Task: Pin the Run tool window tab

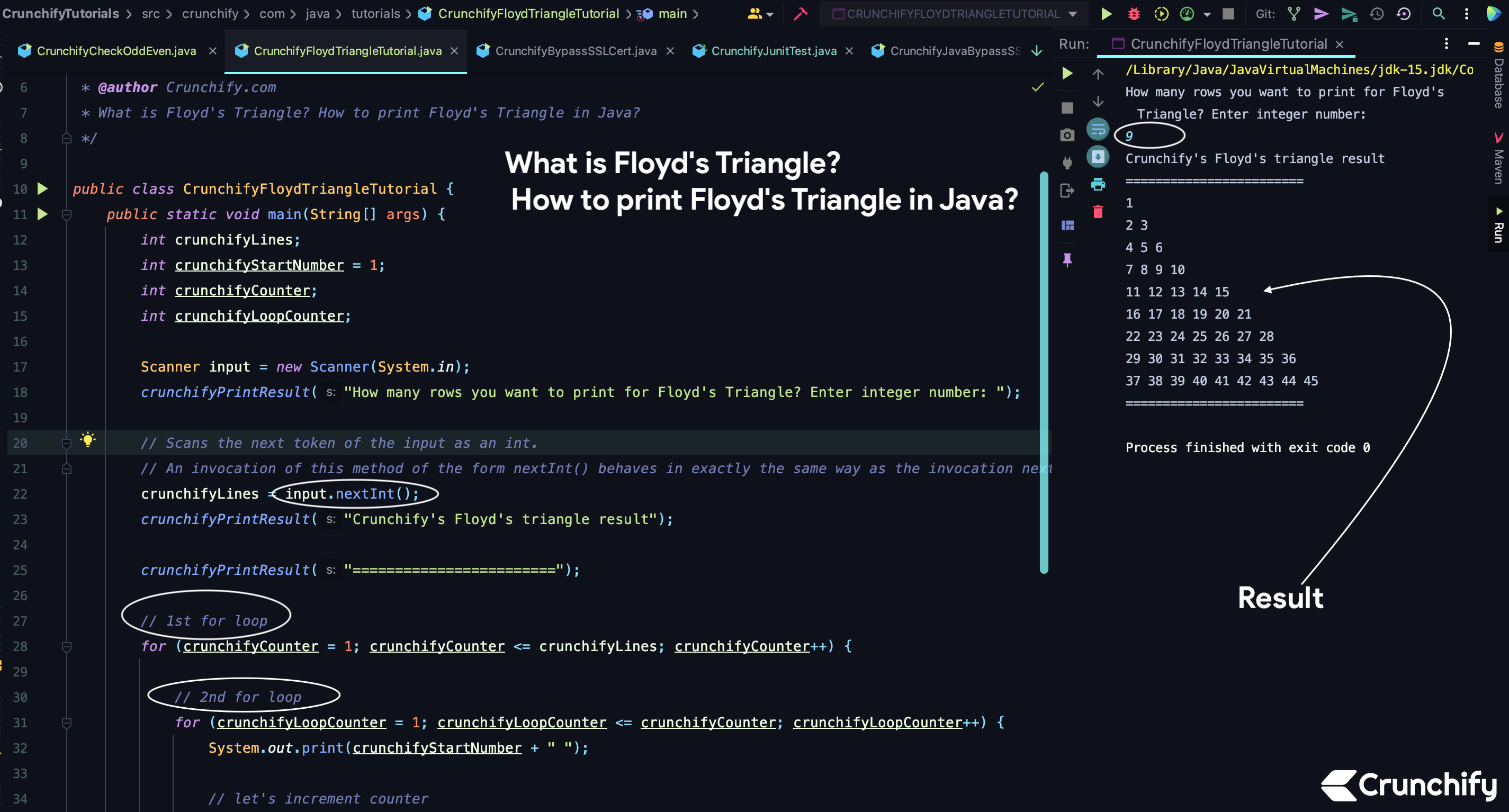Action: click(1068, 260)
